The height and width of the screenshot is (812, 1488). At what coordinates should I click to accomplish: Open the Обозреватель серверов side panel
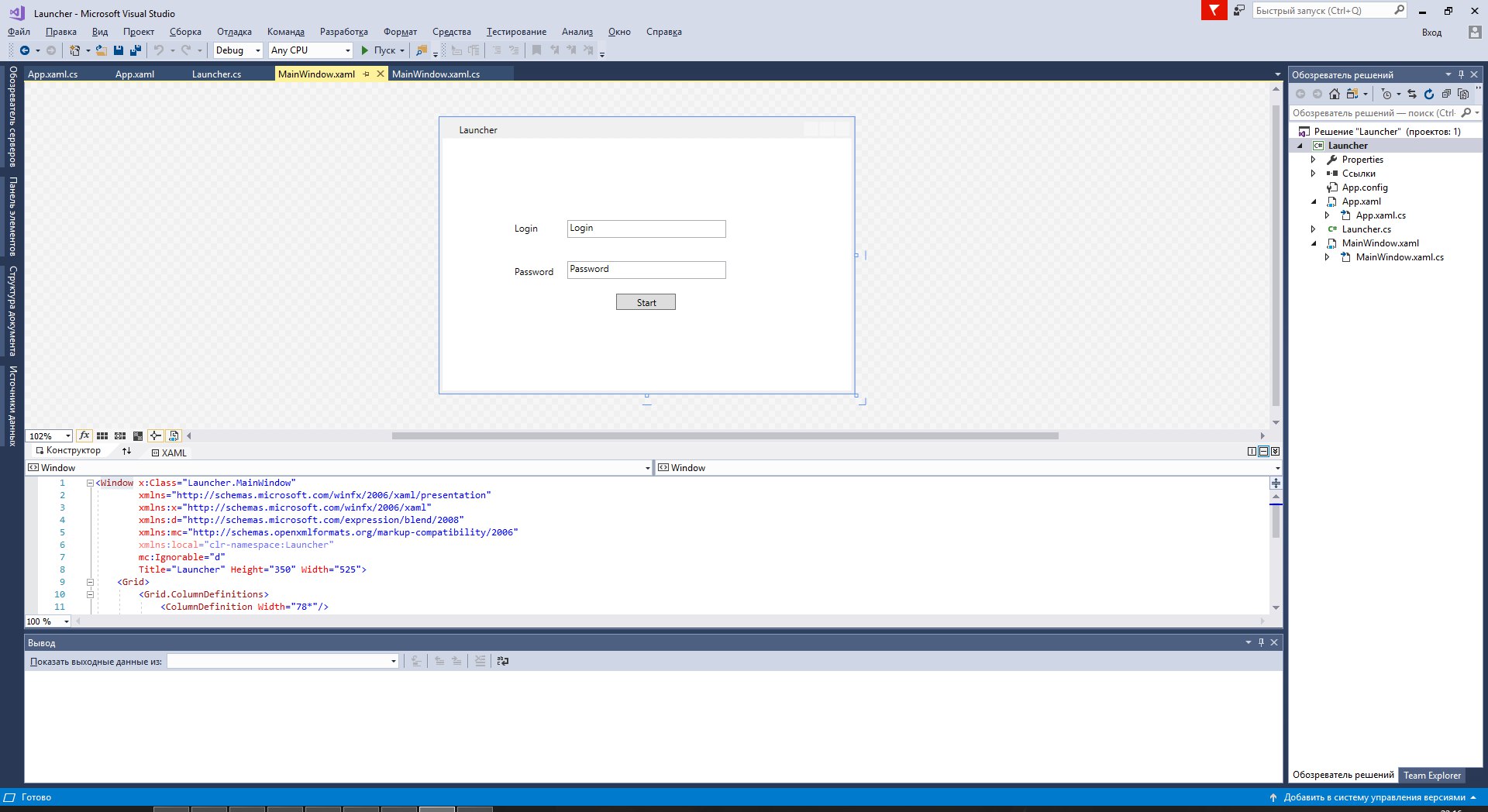[12, 116]
